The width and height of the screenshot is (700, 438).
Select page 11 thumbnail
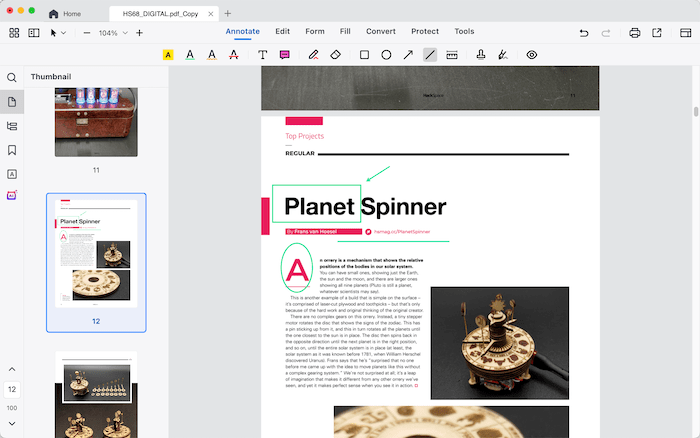coord(96,123)
